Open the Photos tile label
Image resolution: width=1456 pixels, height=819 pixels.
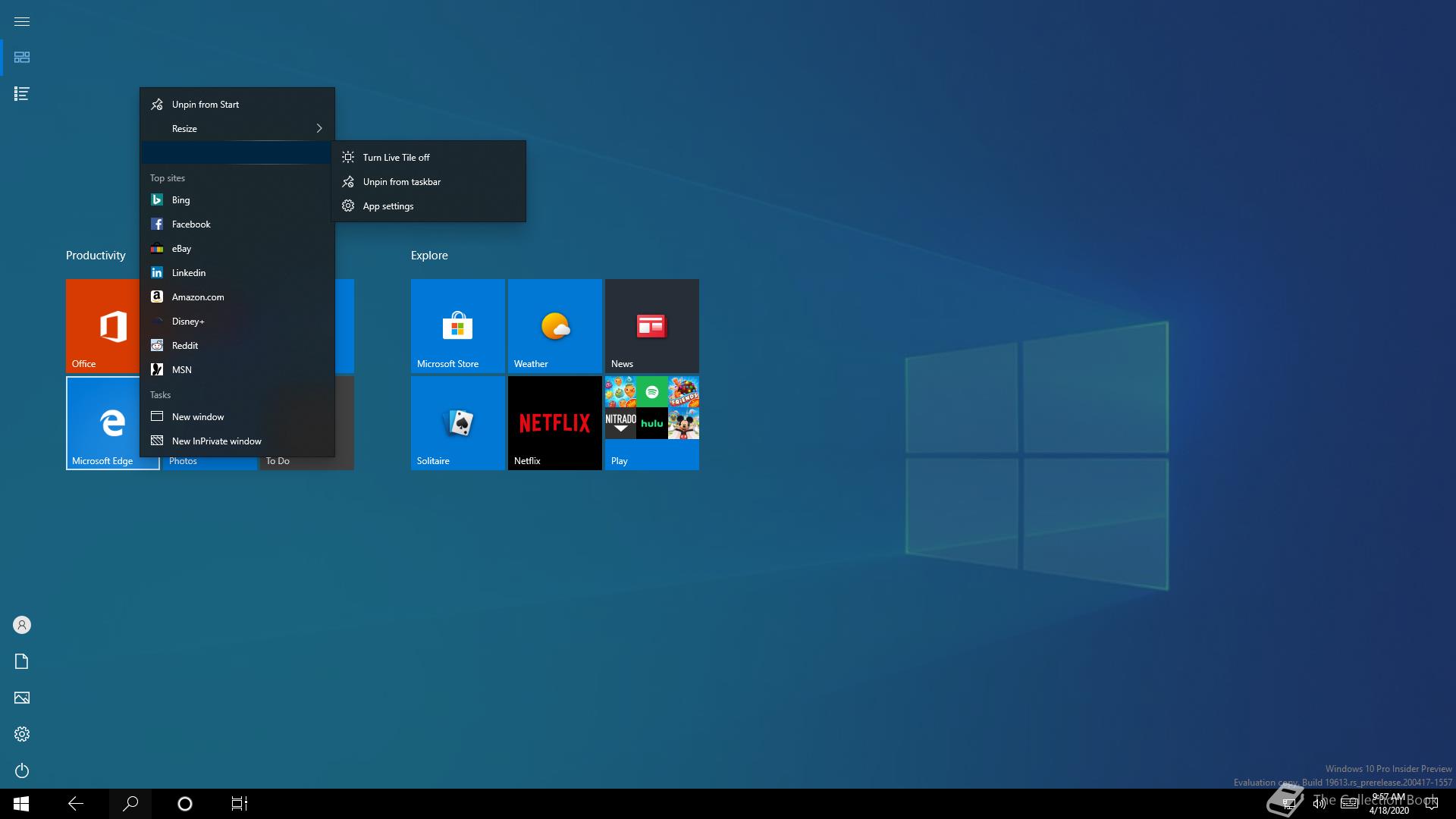pos(183,461)
